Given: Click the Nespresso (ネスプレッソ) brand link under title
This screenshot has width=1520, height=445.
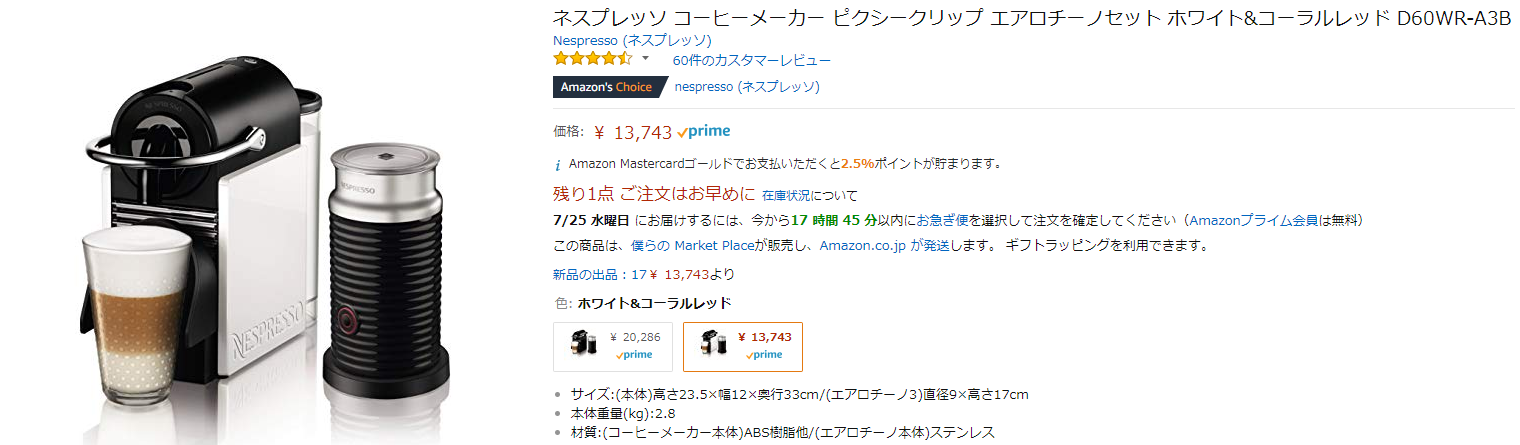Looking at the screenshot, I should [632, 40].
